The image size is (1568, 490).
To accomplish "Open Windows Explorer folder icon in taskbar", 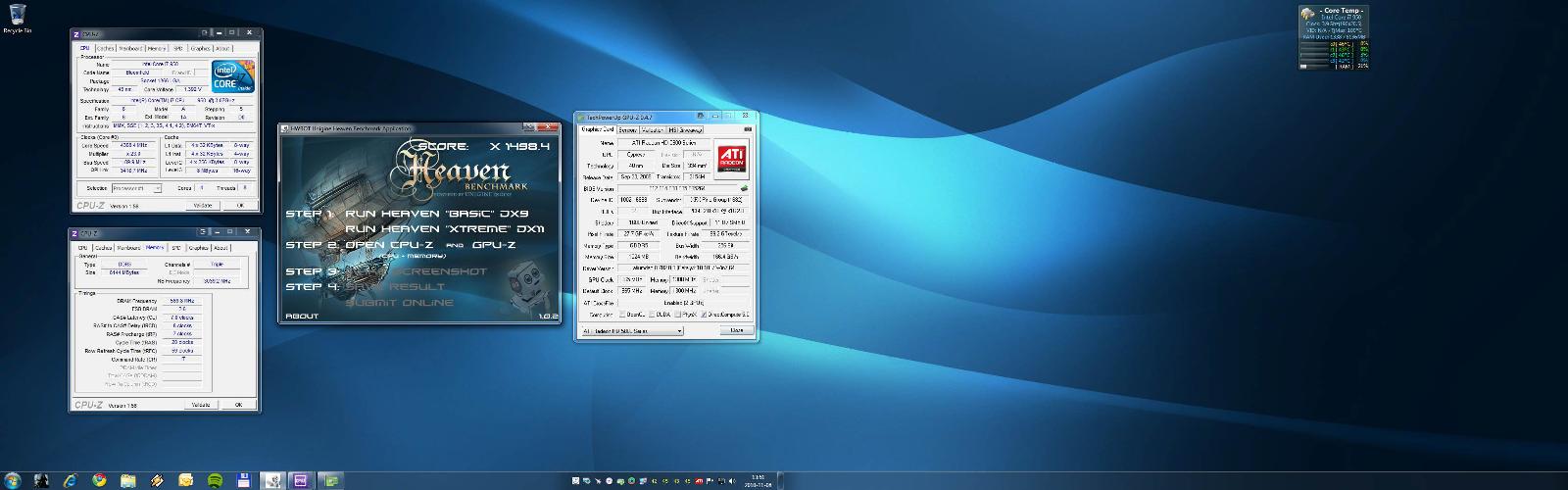I will [x=127, y=481].
